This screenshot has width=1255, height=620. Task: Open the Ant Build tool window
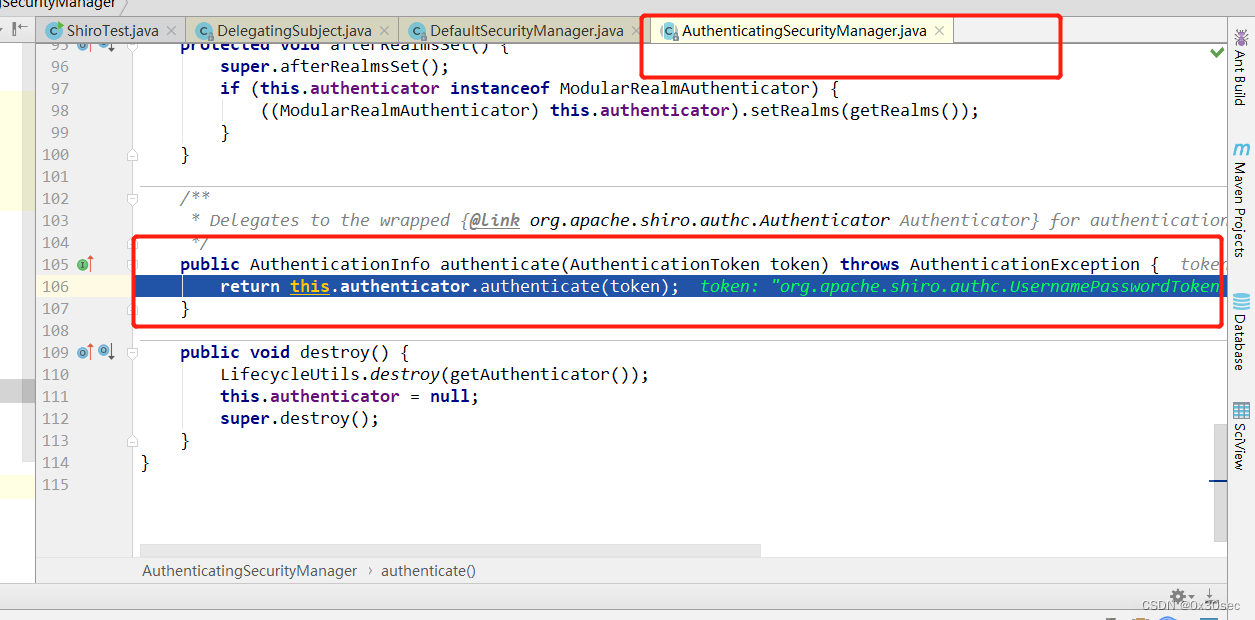coord(1241,67)
